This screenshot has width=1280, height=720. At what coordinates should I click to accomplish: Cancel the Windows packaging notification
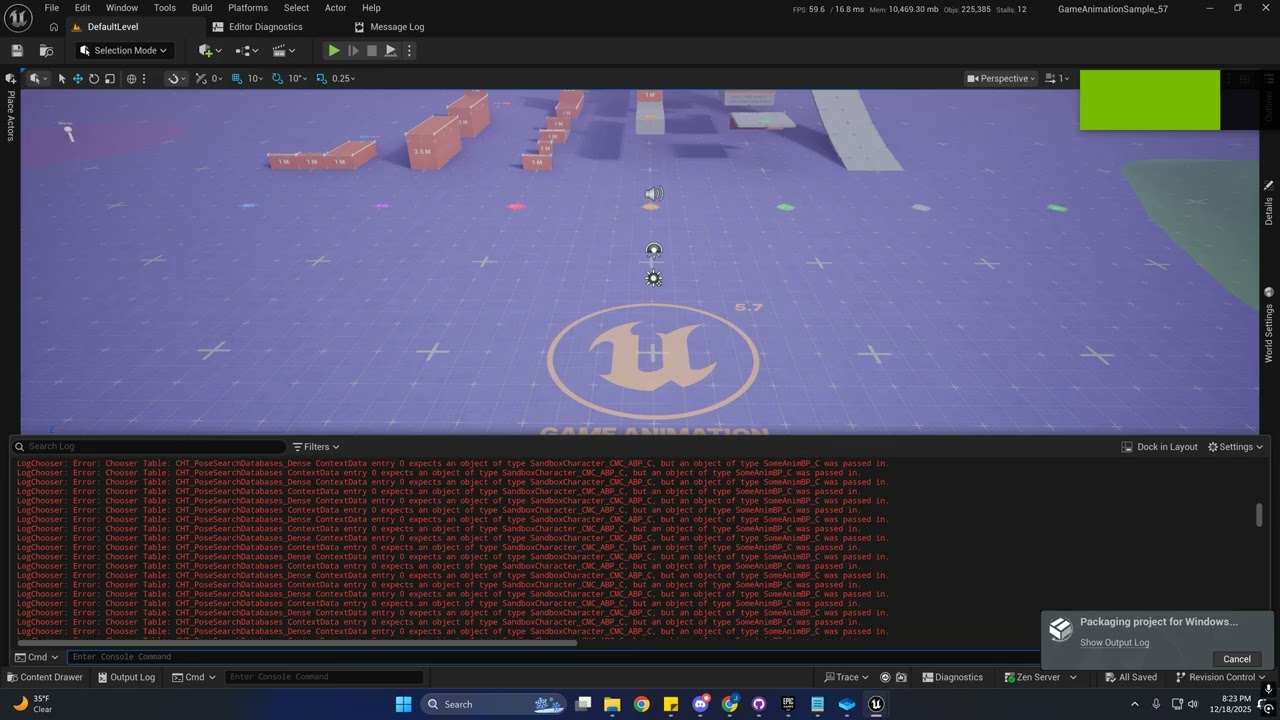(x=1237, y=659)
